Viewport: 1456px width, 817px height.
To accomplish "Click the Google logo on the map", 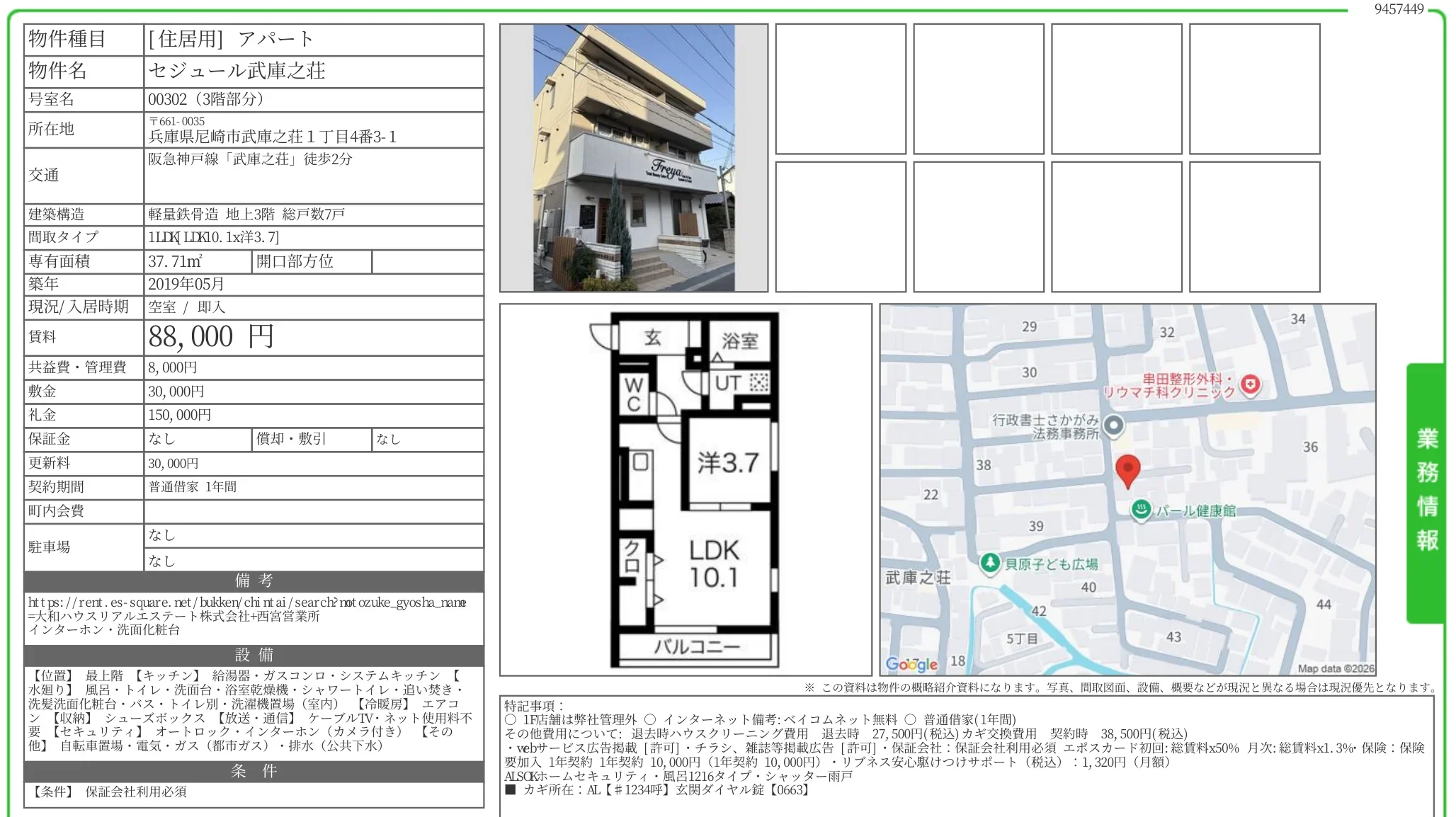I will tap(911, 664).
